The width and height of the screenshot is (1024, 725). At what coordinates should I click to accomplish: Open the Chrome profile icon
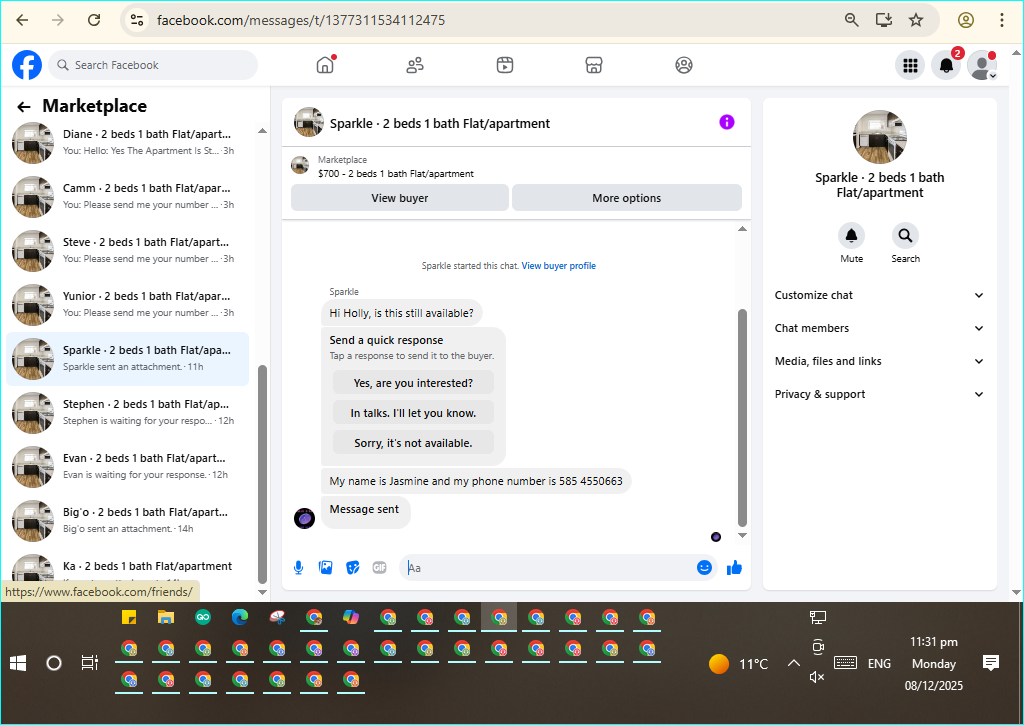(966, 20)
